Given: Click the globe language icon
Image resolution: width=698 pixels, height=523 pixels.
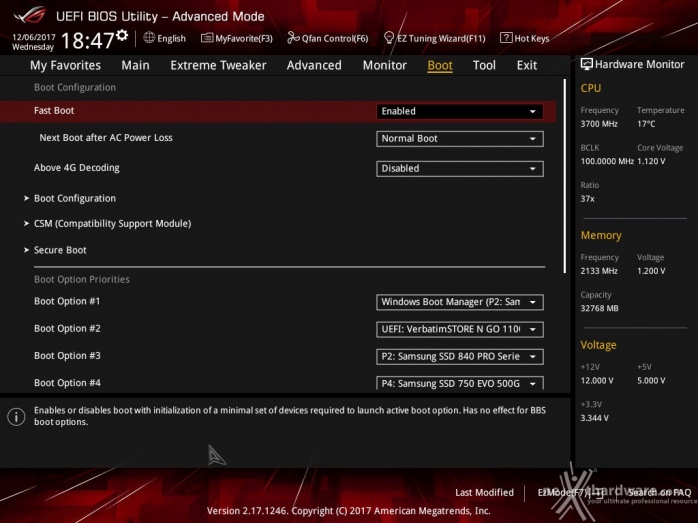Looking at the screenshot, I should [149, 38].
